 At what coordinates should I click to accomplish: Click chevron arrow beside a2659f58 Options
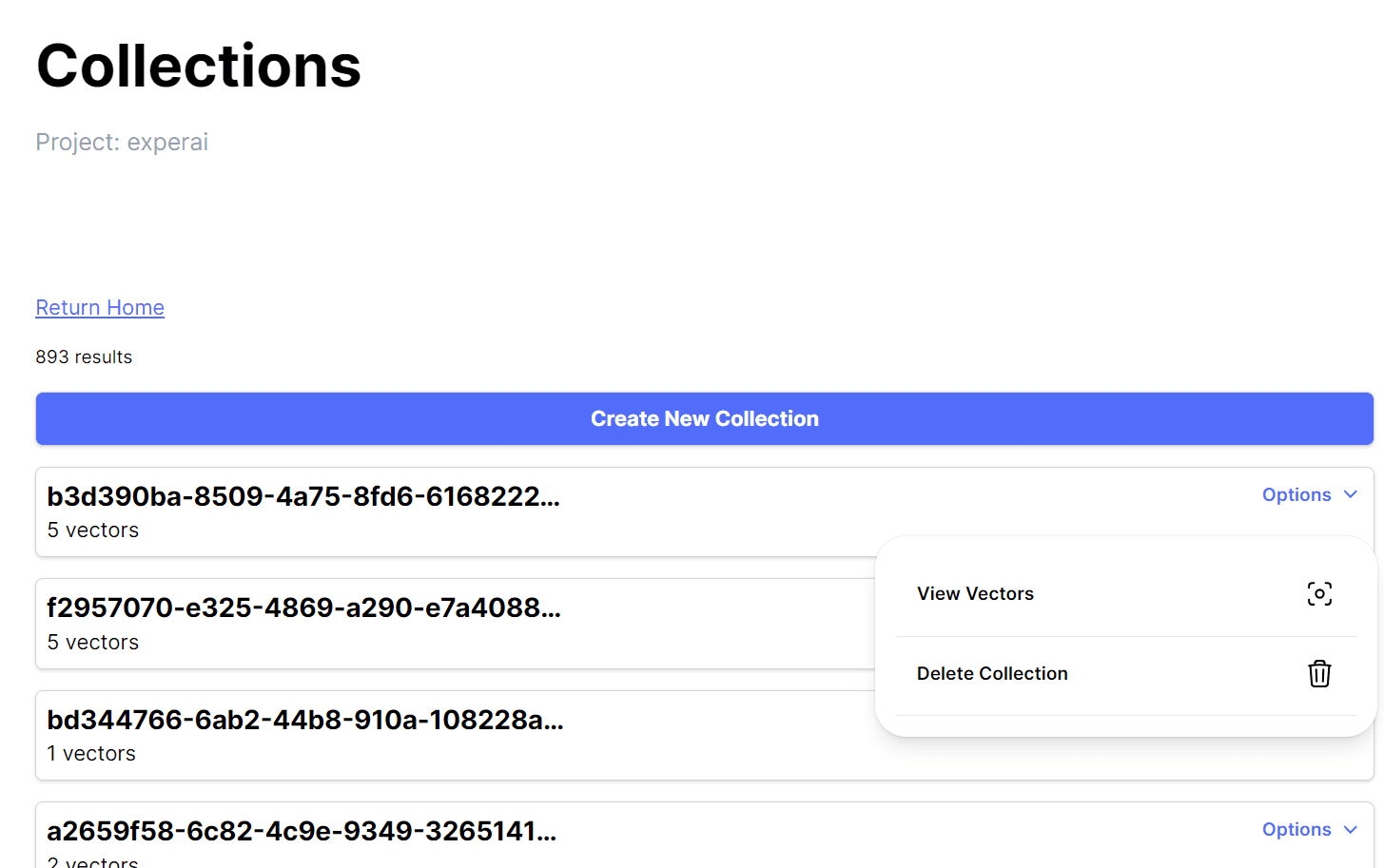pyautogui.click(x=1351, y=829)
